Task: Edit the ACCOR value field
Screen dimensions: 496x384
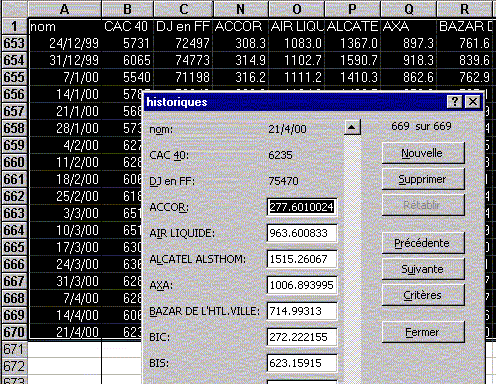Action: (x=302, y=207)
